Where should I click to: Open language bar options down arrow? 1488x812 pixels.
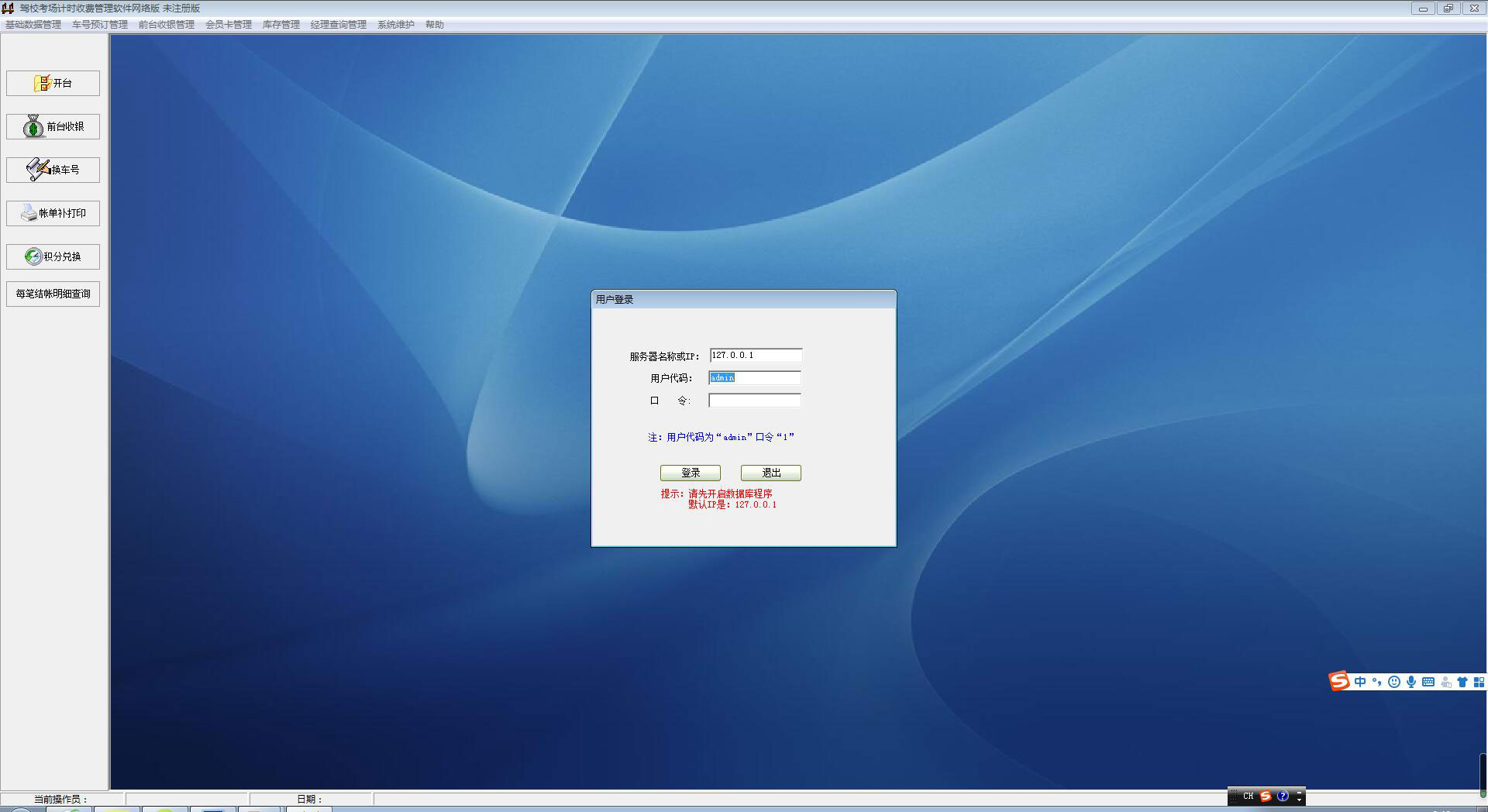click(x=1300, y=800)
